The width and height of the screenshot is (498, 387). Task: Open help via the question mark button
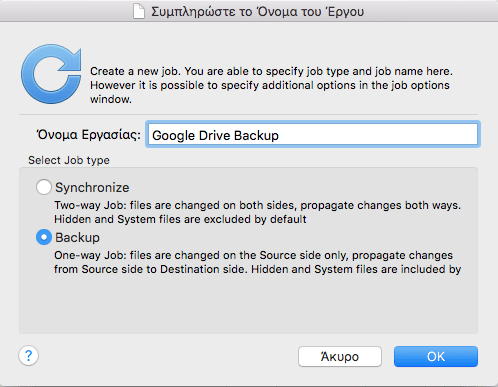pyautogui.click(x=28, y=355)
